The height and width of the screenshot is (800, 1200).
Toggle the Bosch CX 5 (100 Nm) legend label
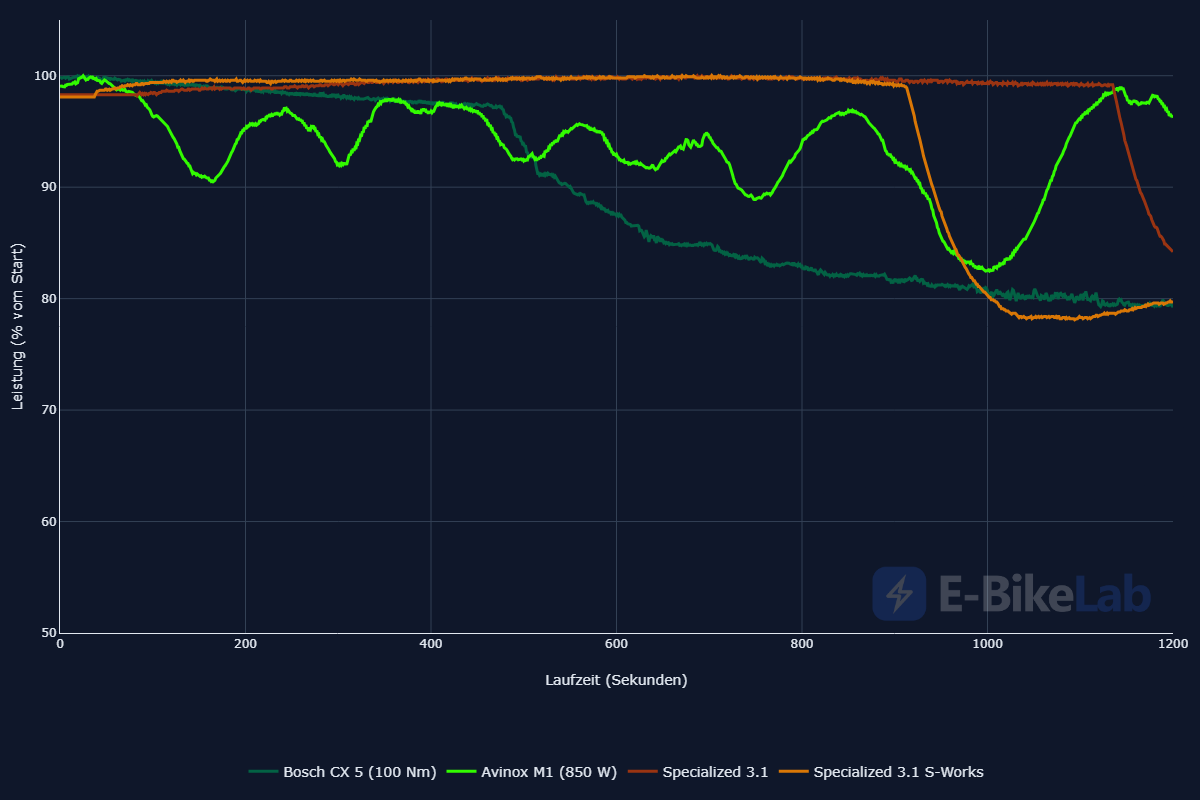359,772
